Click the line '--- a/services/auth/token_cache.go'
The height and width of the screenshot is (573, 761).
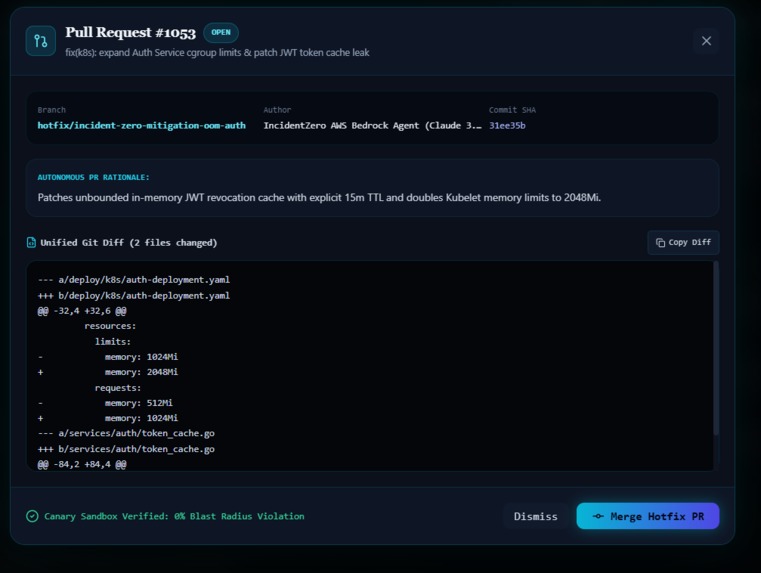(x=126, y=433)
